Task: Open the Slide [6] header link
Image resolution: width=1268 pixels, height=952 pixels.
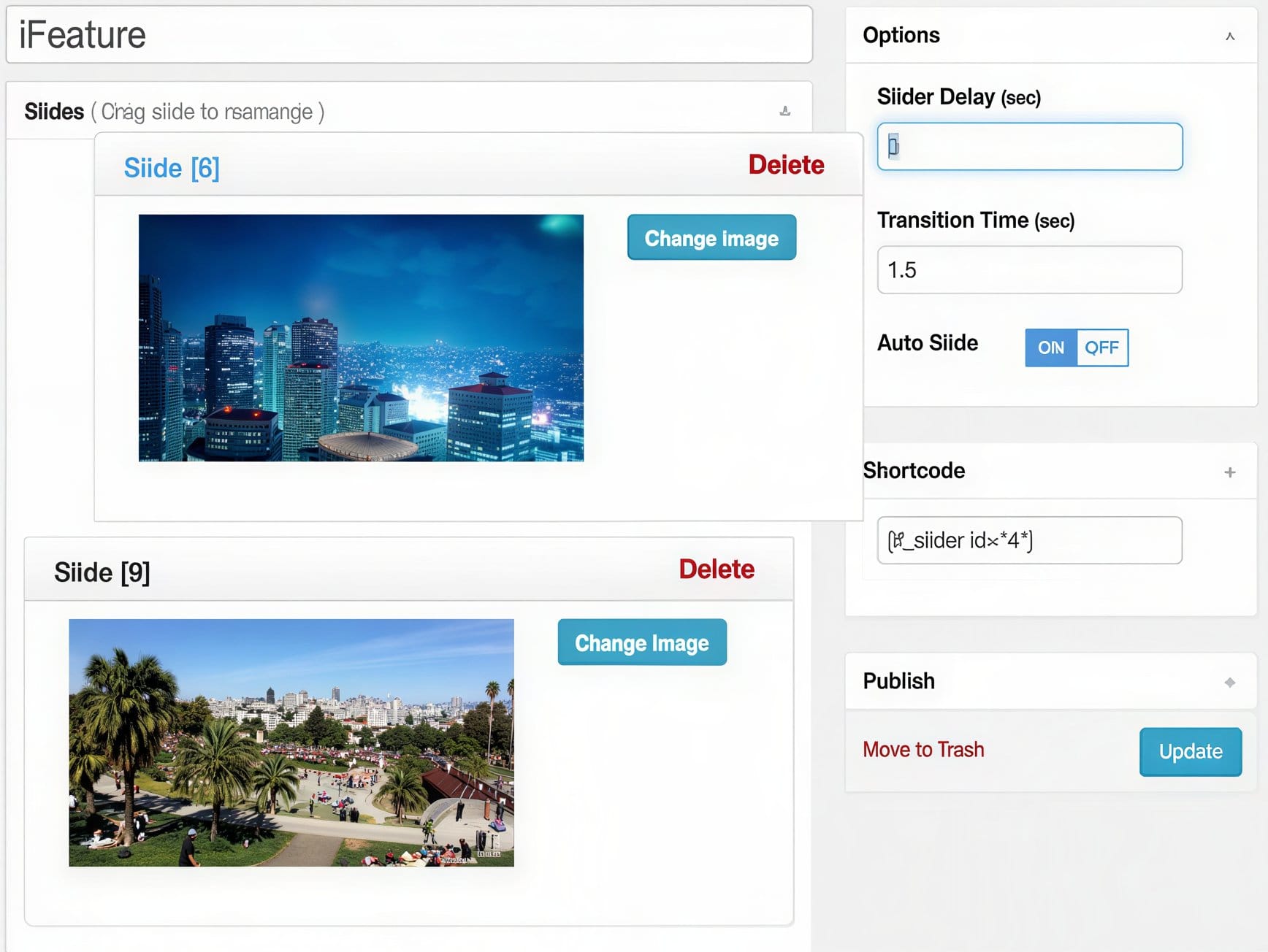Action: (x=172, y=168)
